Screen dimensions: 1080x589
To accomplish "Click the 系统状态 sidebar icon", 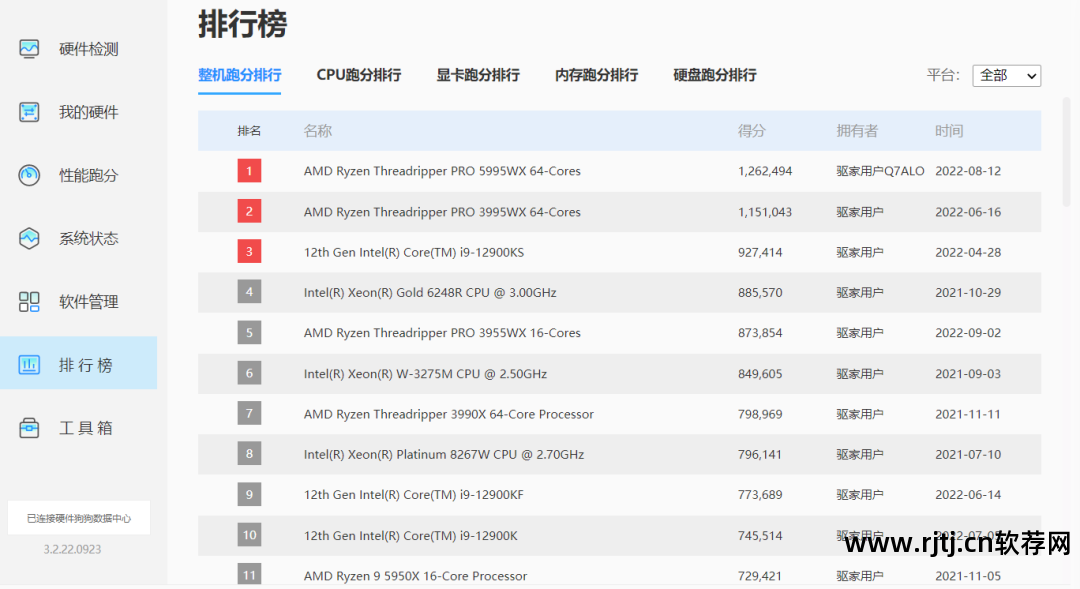I will pos(29,239).
